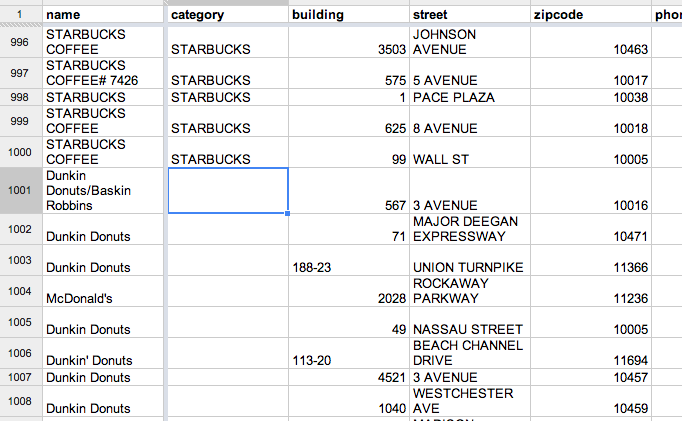Select the building column header cell
The height and width of the screenshot is (421, 682).
[349, 14]
